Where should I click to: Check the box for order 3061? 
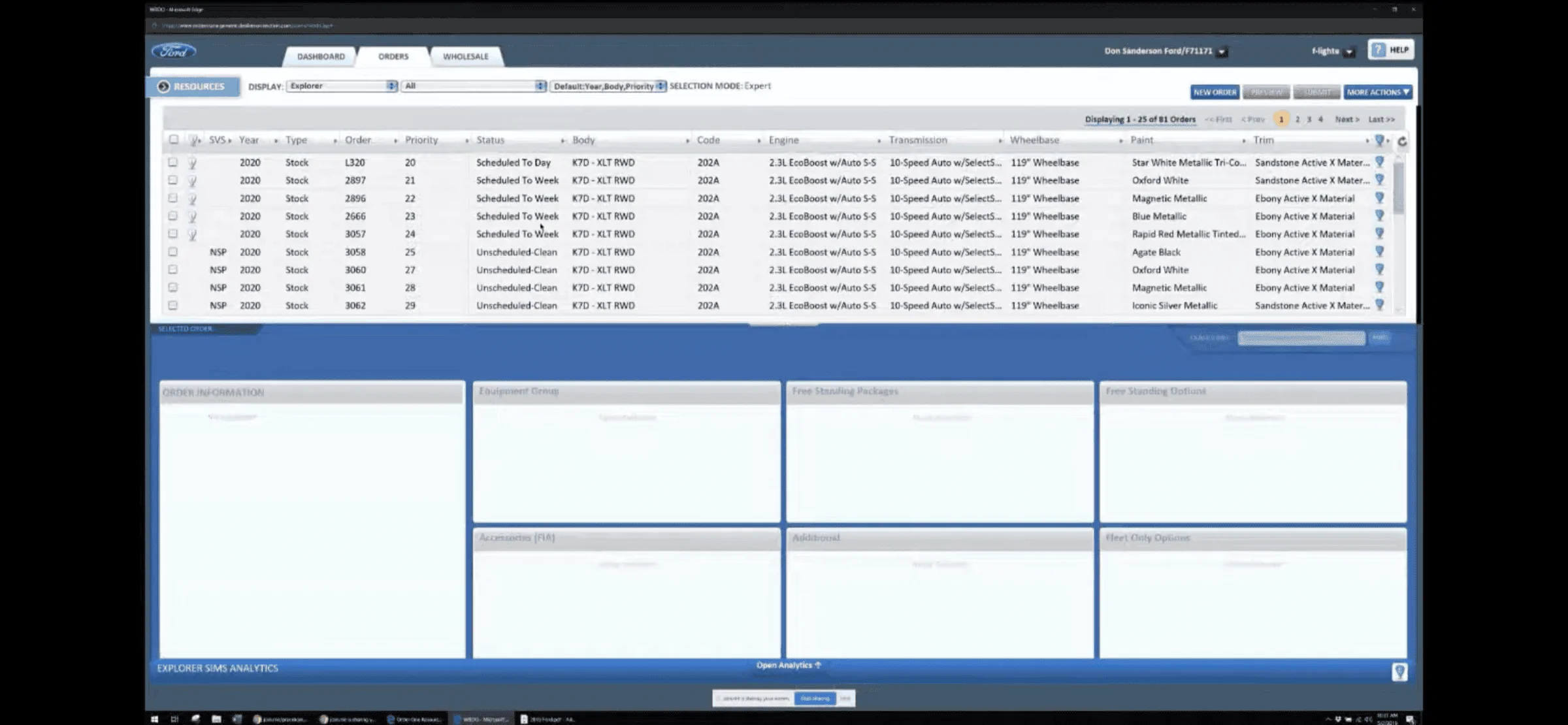[x=173, y=287]
